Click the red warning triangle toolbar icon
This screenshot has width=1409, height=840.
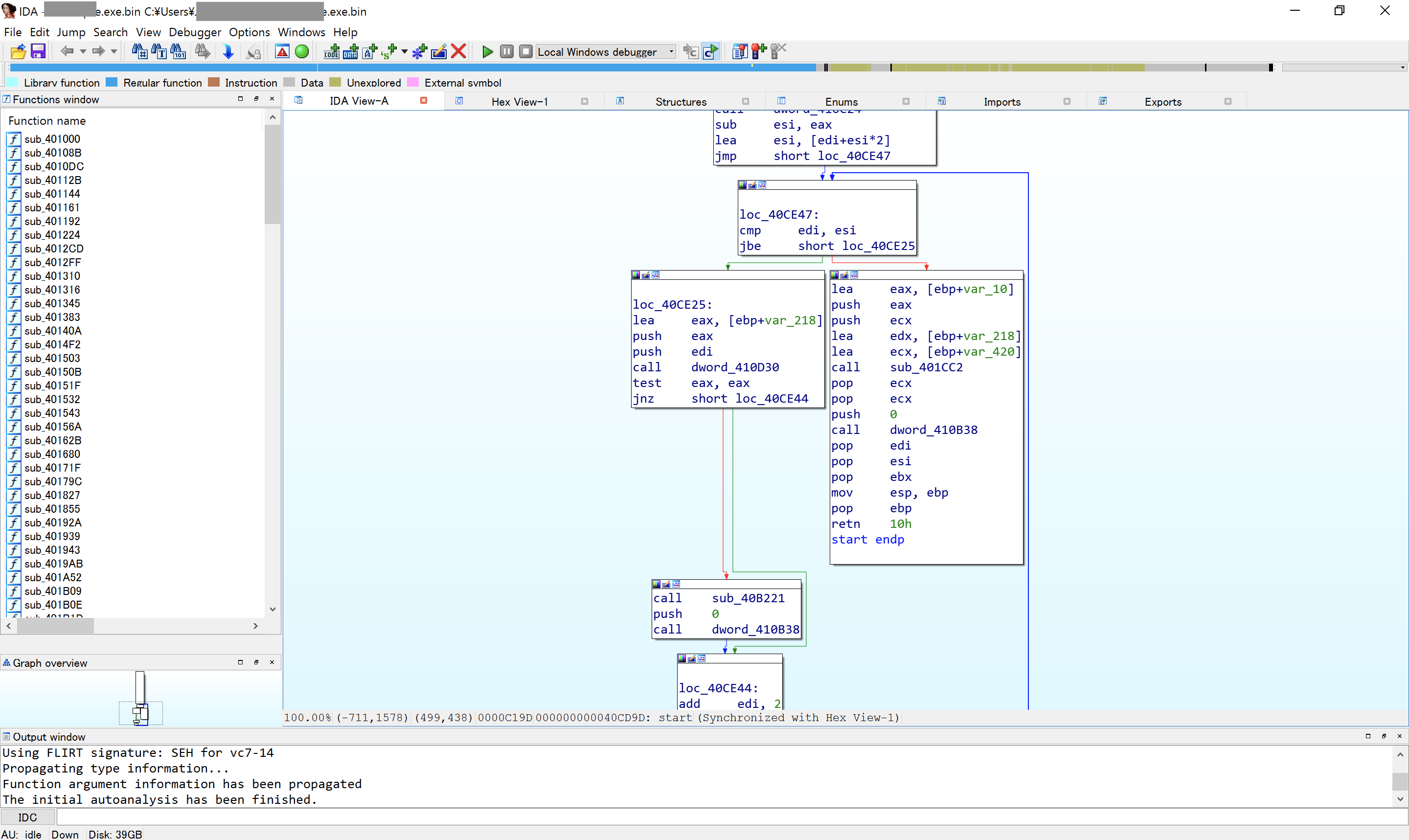pos(282,52)
